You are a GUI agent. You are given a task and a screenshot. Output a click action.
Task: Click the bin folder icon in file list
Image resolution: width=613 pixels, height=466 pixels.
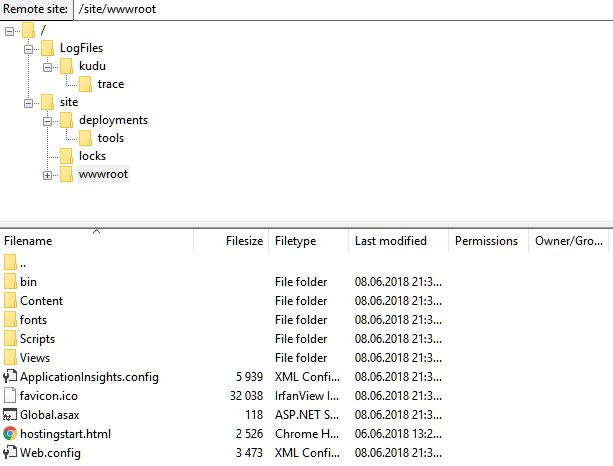coord(10,281)
